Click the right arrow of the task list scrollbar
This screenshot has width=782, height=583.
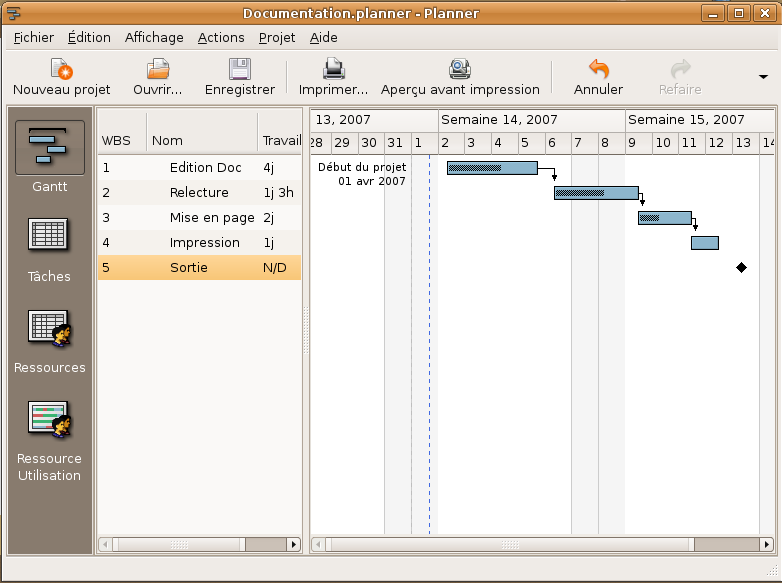tap(294, 545)
